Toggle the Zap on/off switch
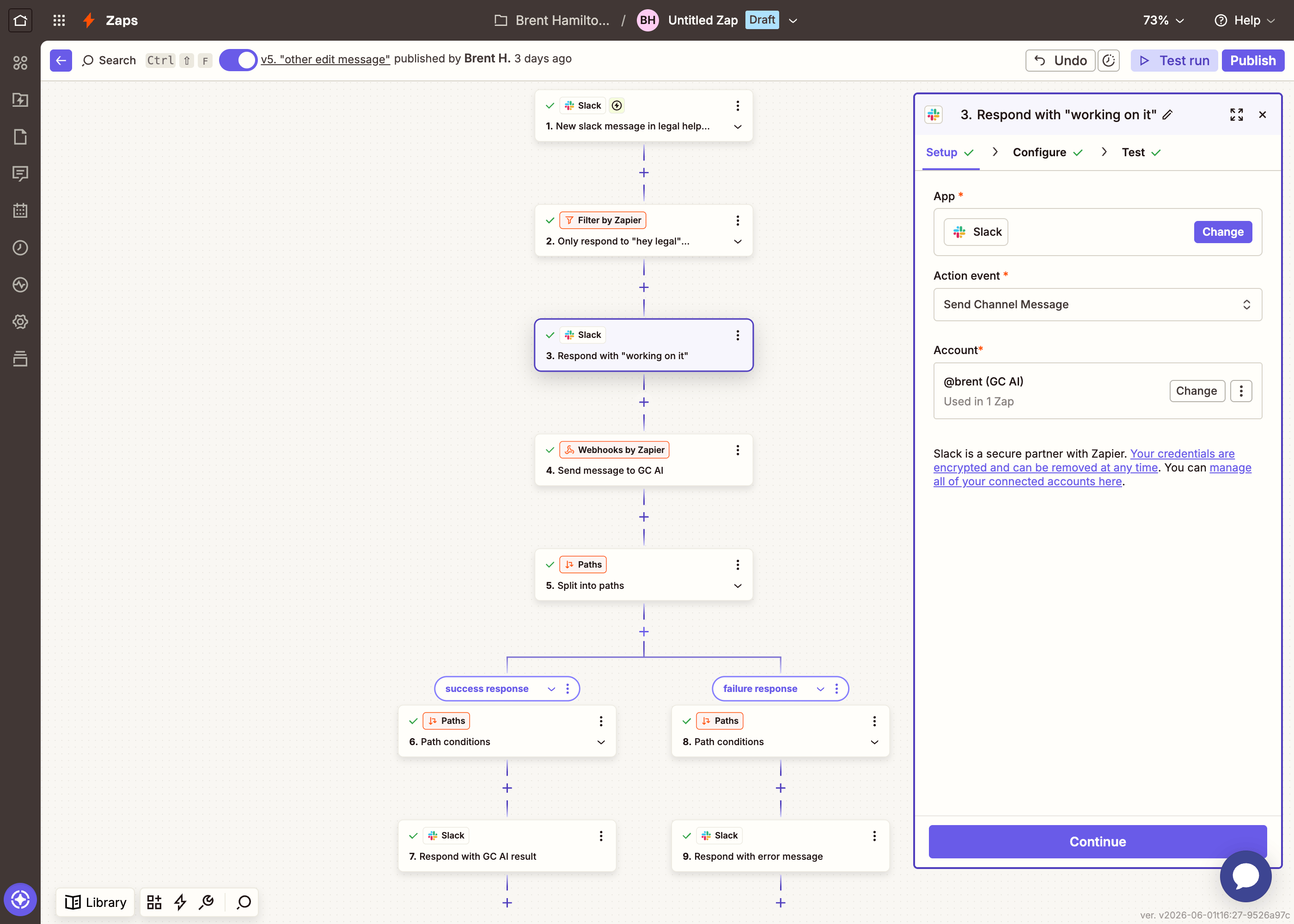This screenshot has width=1294, height=924. (238, 60)
